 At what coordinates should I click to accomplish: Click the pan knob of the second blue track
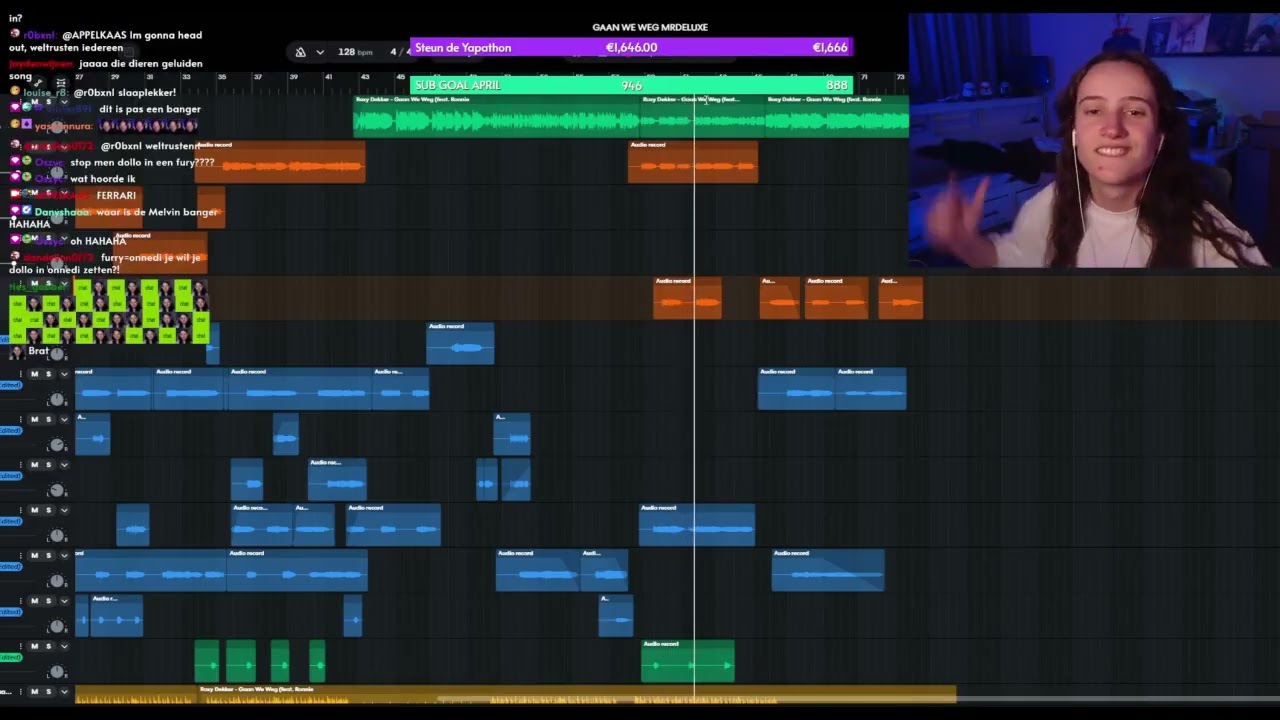tap(57, 445)
